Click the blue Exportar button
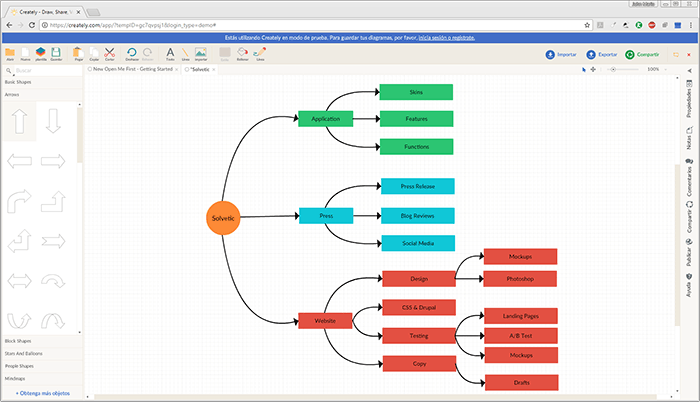Viewport: 700px width, 402px height. 602,54
